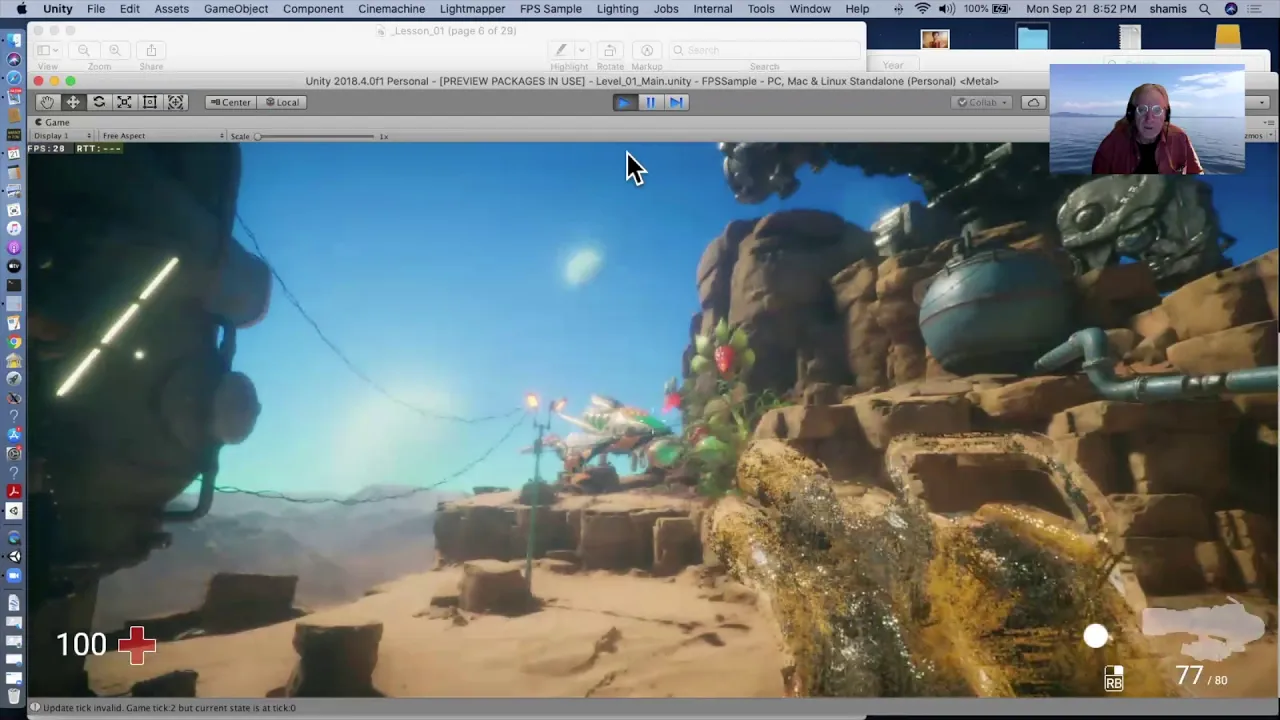Select the Highlight pen in Preview
Viewport: 1280px width, 720px height.
coord(561,50)
